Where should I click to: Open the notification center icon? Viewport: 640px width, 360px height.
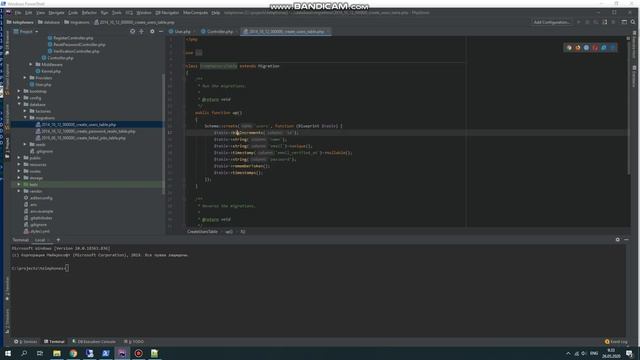(629, 353)
